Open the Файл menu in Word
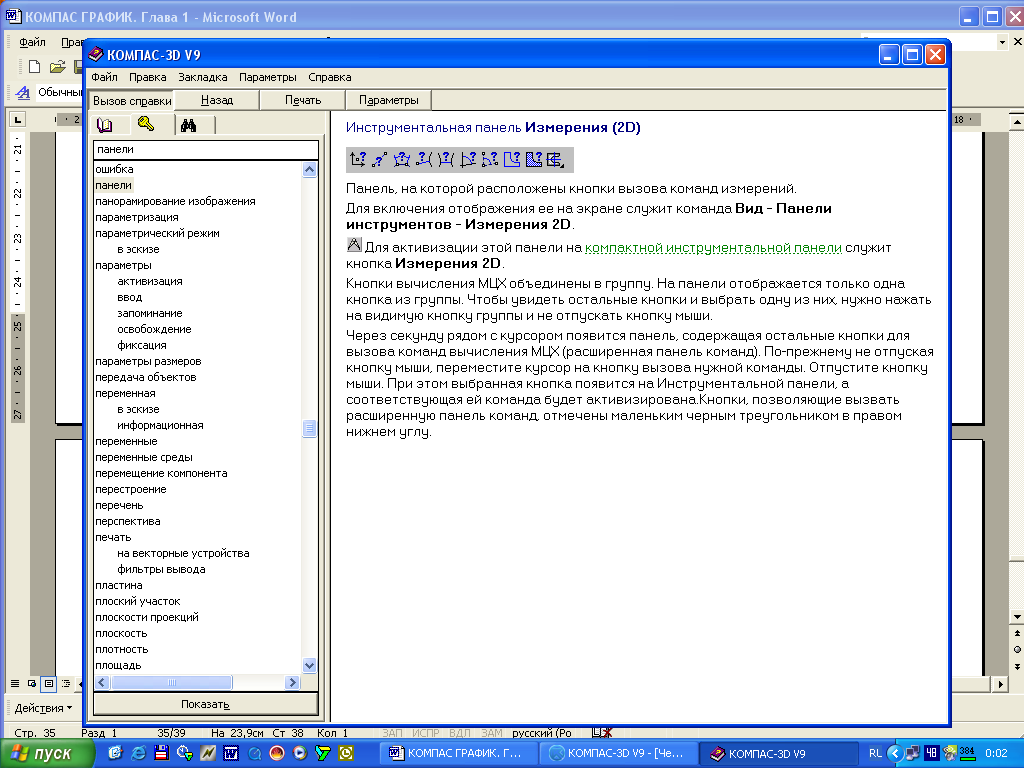 point(32,42)
